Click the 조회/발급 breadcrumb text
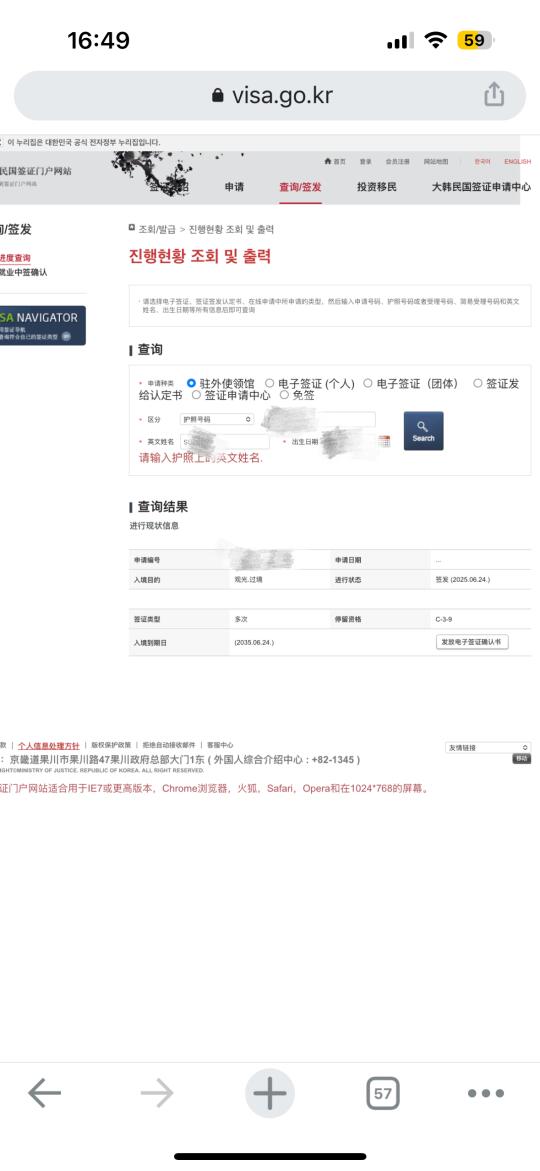 [157, 229]
